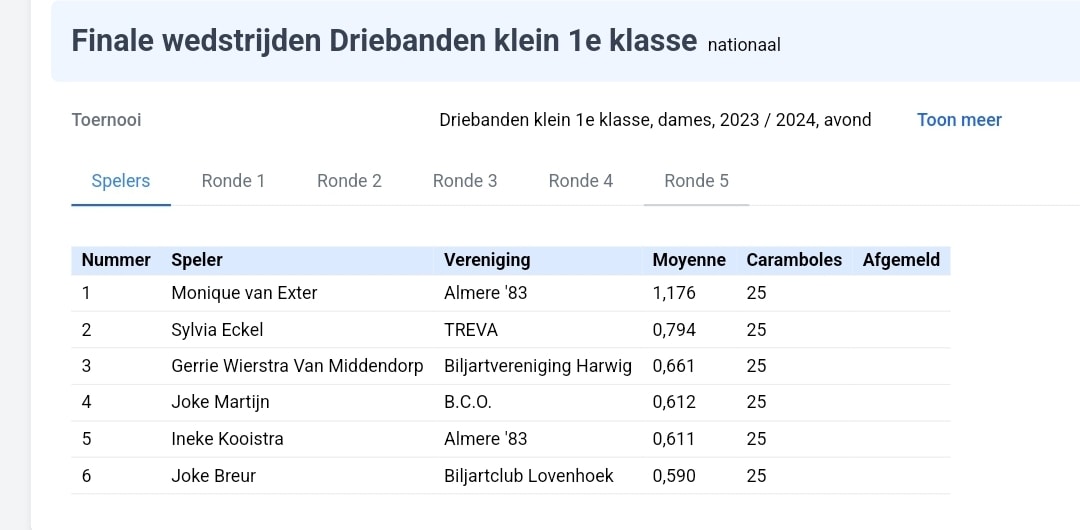The height and width of the screenshot is (530, 1080).
Task: Click the Nummer column header
Action: pyautogui.click(x=116, y=260)
